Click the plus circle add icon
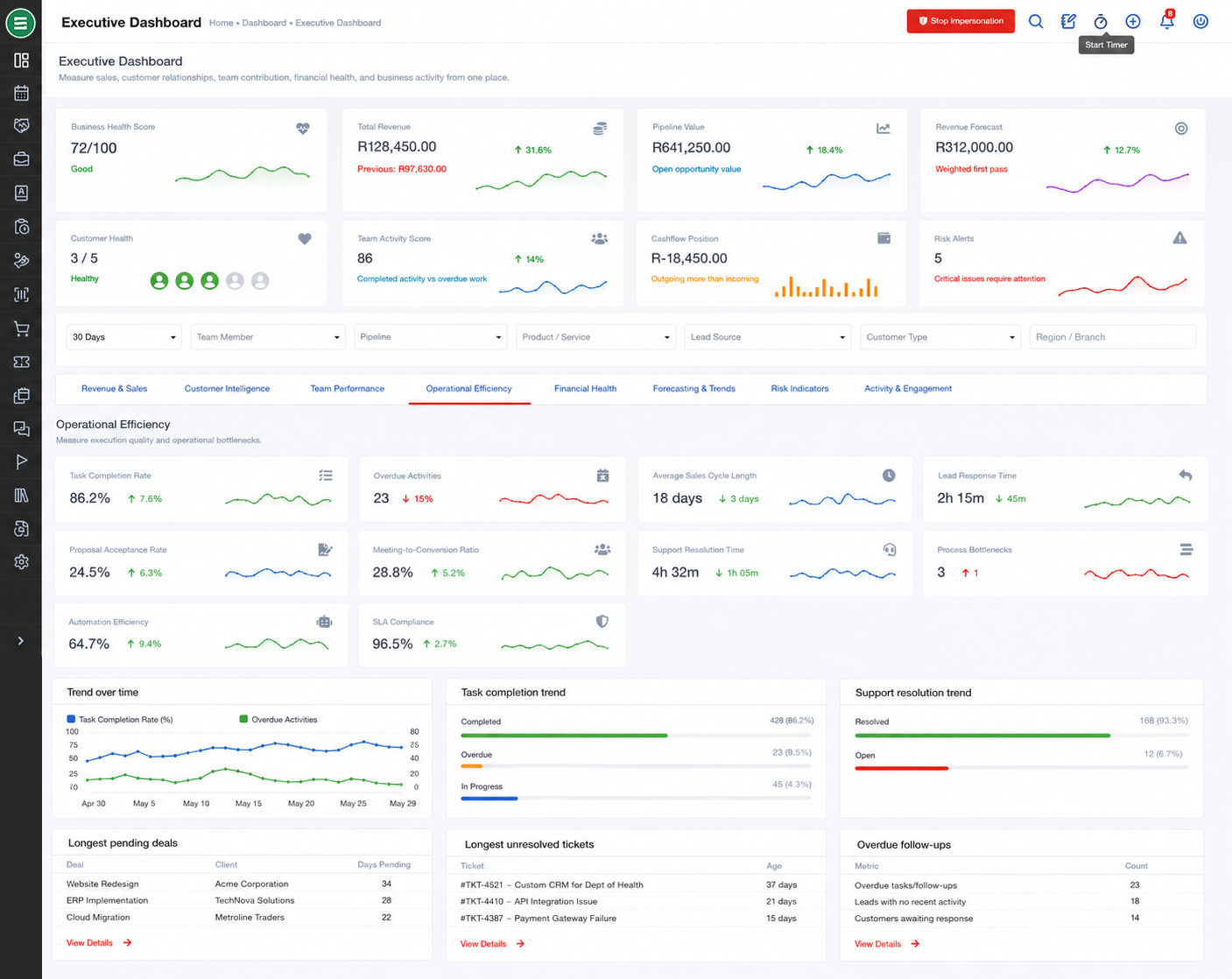Viewport: 1232px width, 979px height. (1133, 21)
